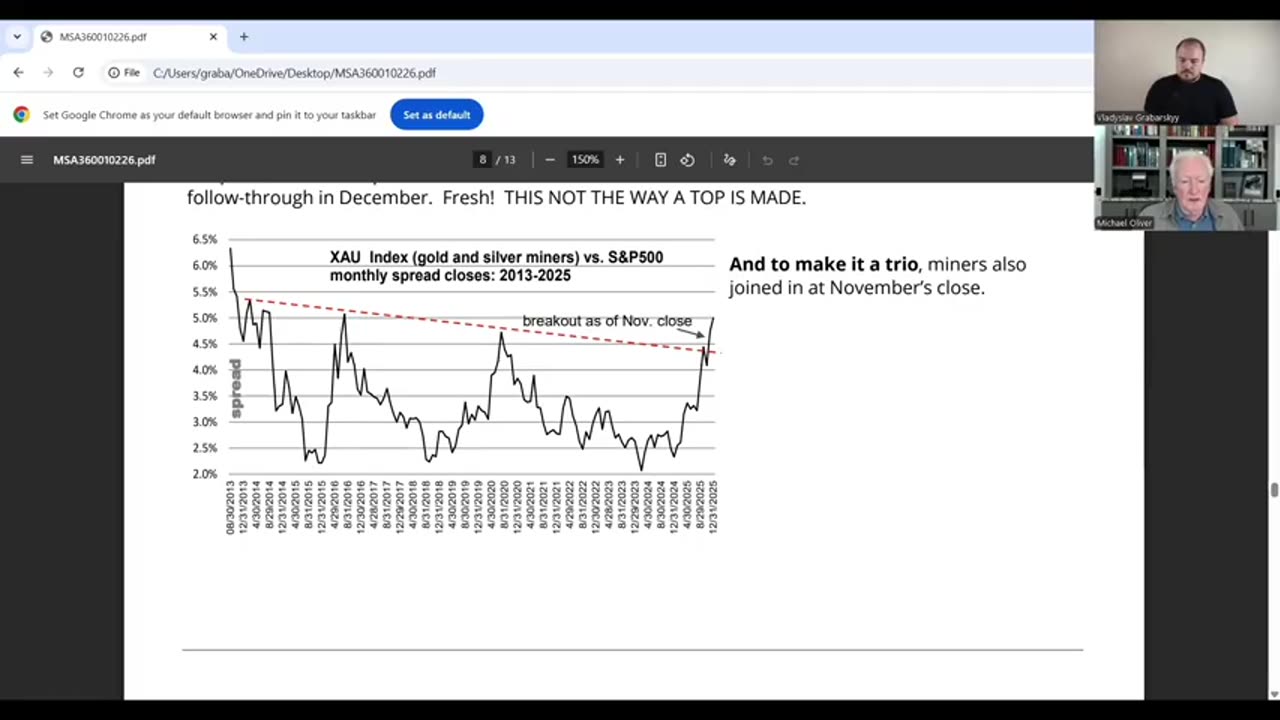Select the MSA360010226.pdf tab
Viewport: 1280px width, 720px height.
pyautogui.click(x=130, y=37)
